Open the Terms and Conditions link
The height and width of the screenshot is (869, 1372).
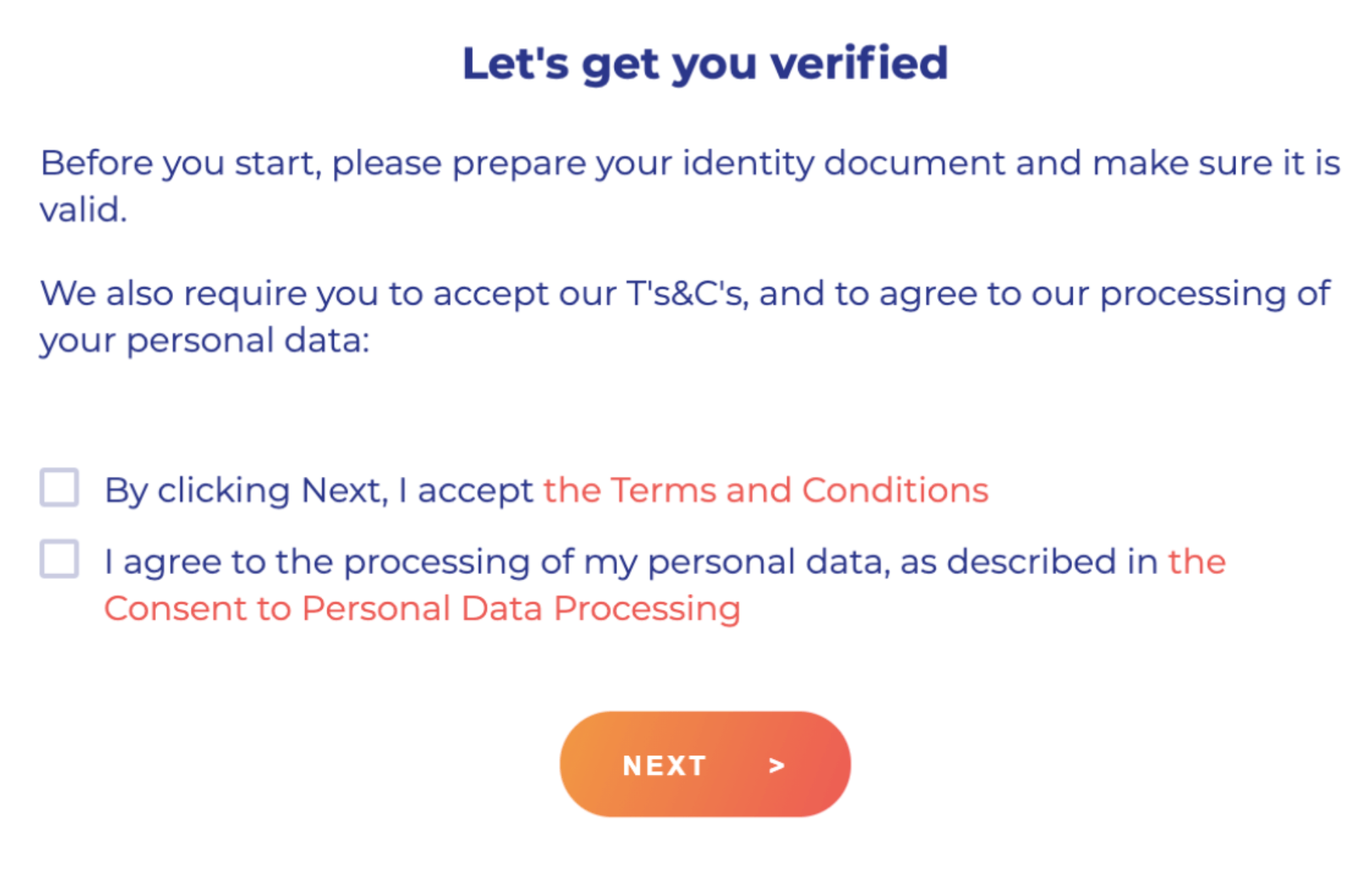click(x=765, y=491)
